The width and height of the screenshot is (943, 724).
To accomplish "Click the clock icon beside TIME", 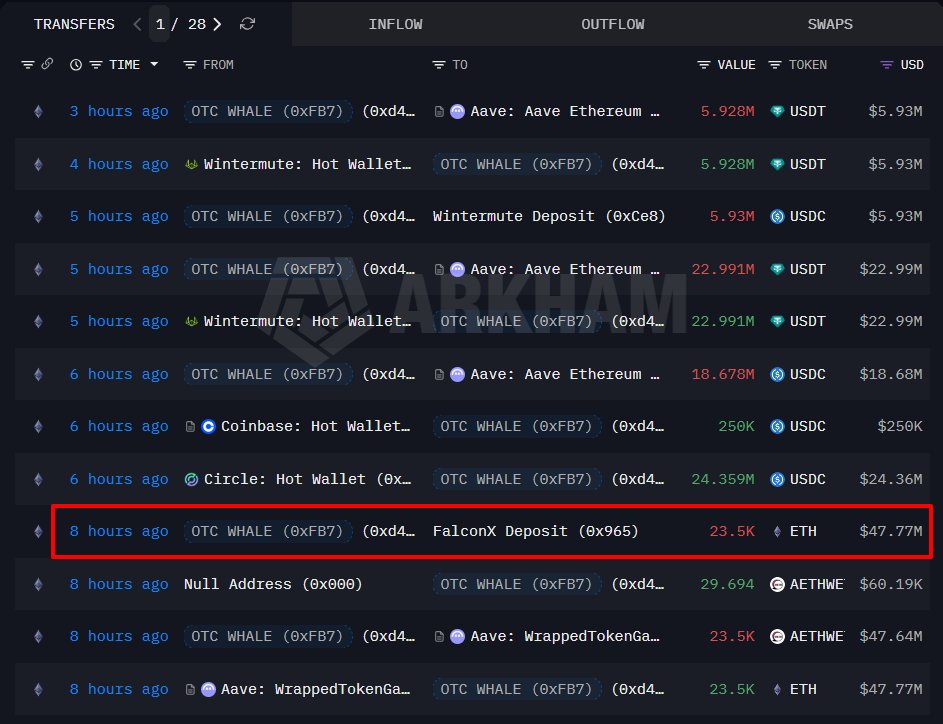I will coord(76,64).
